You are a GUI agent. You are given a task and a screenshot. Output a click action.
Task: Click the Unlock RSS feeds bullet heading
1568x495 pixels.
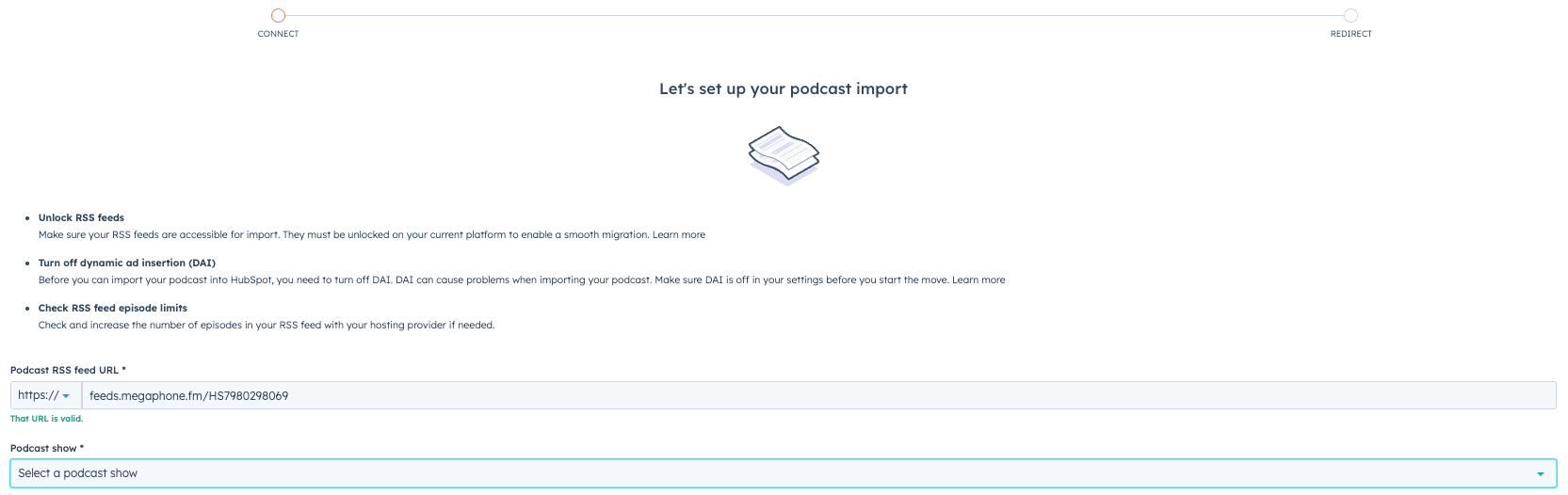coord(81,218)
